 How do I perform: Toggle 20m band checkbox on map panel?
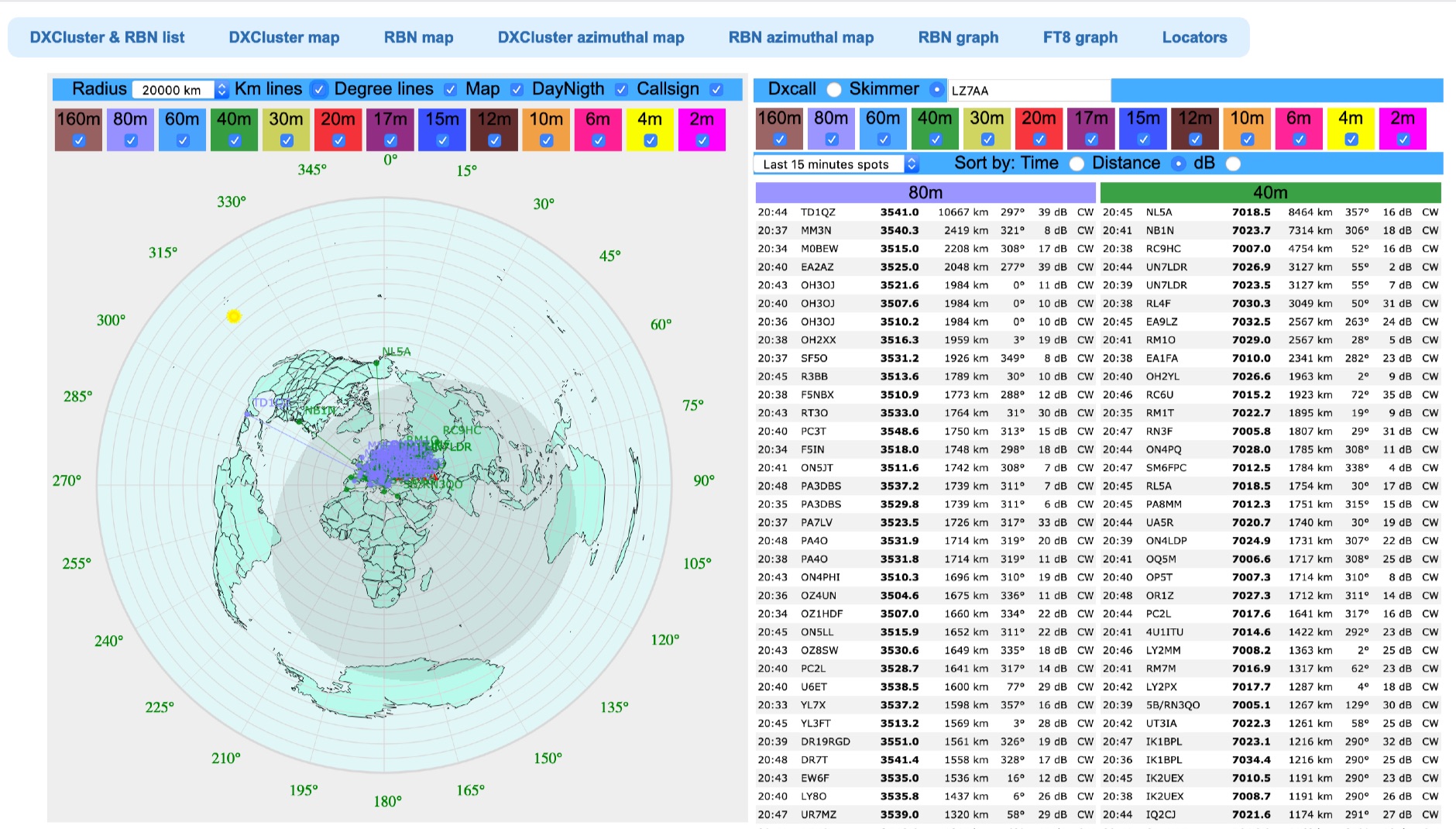point(338,140)
